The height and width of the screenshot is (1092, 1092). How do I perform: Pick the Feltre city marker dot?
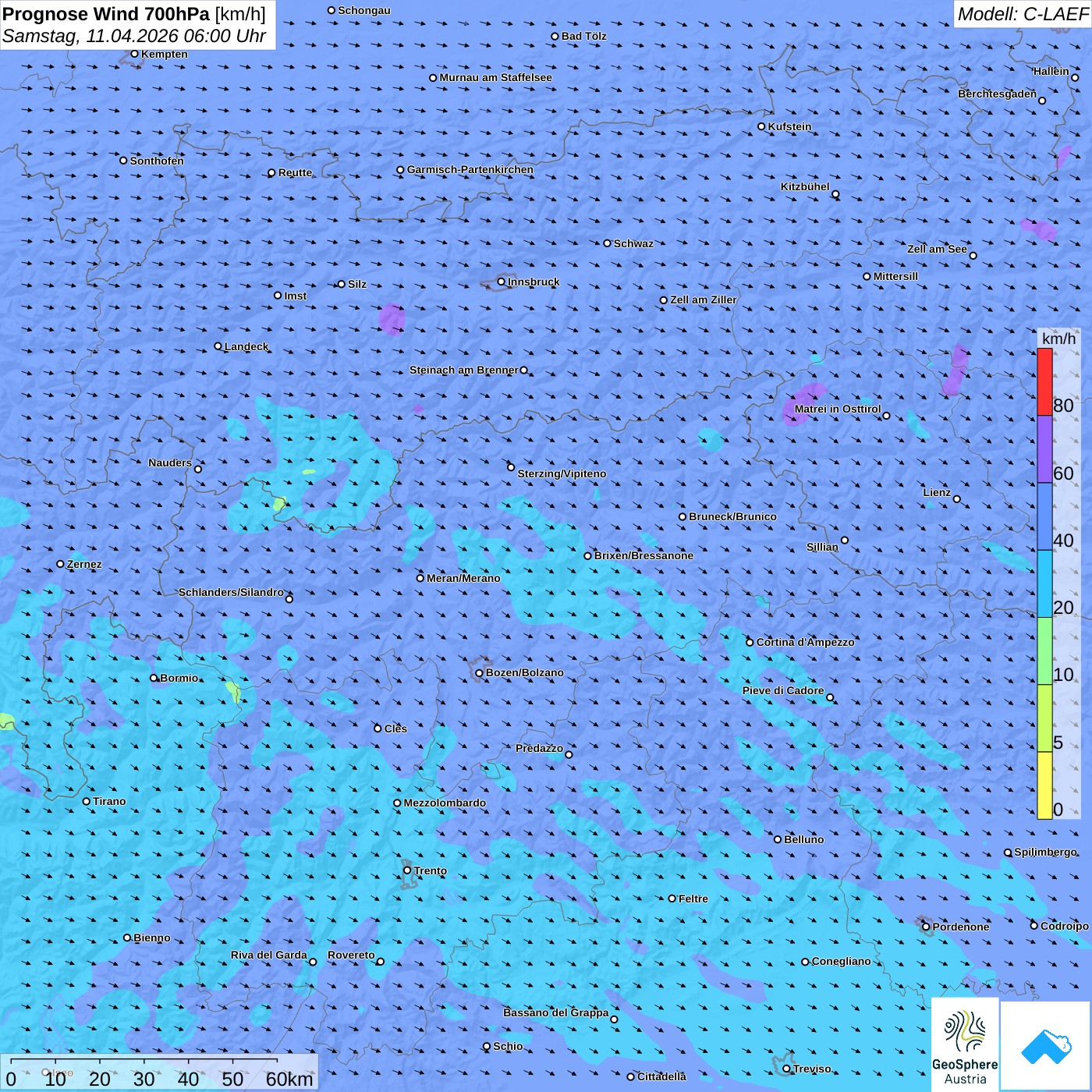click(672, 899)
